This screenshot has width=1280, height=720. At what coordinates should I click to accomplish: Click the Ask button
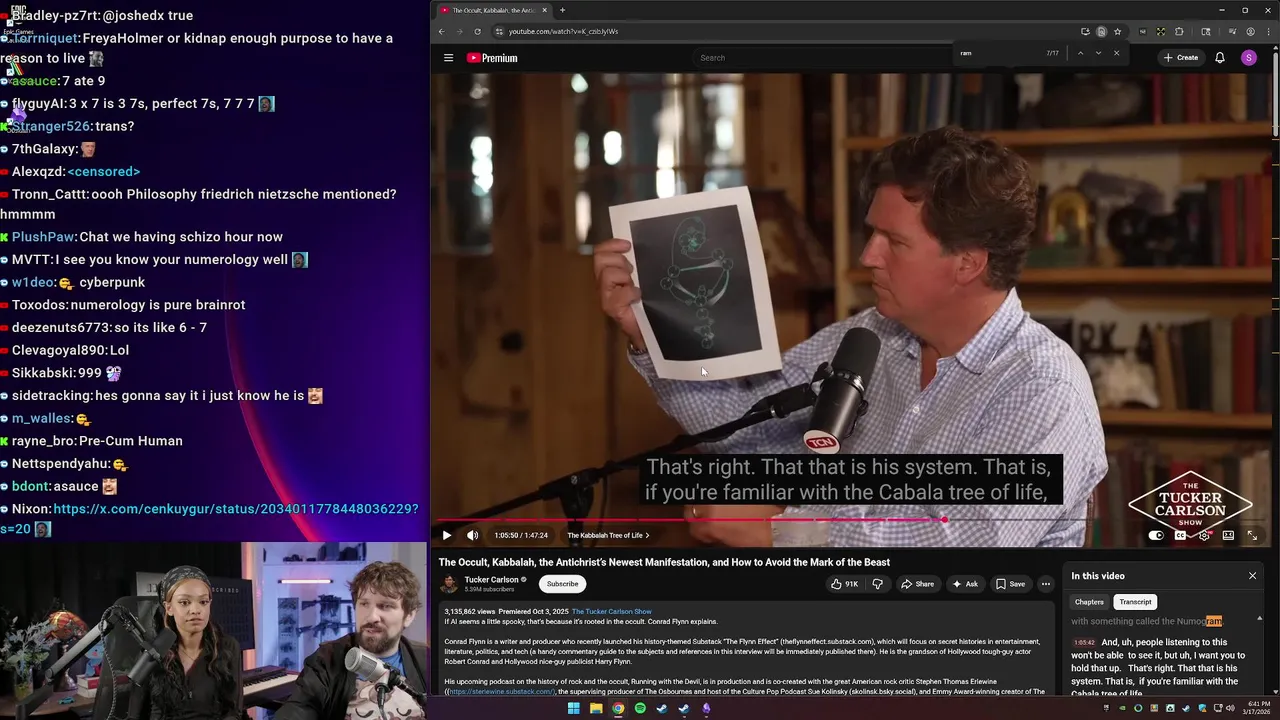tap(965, 584)
